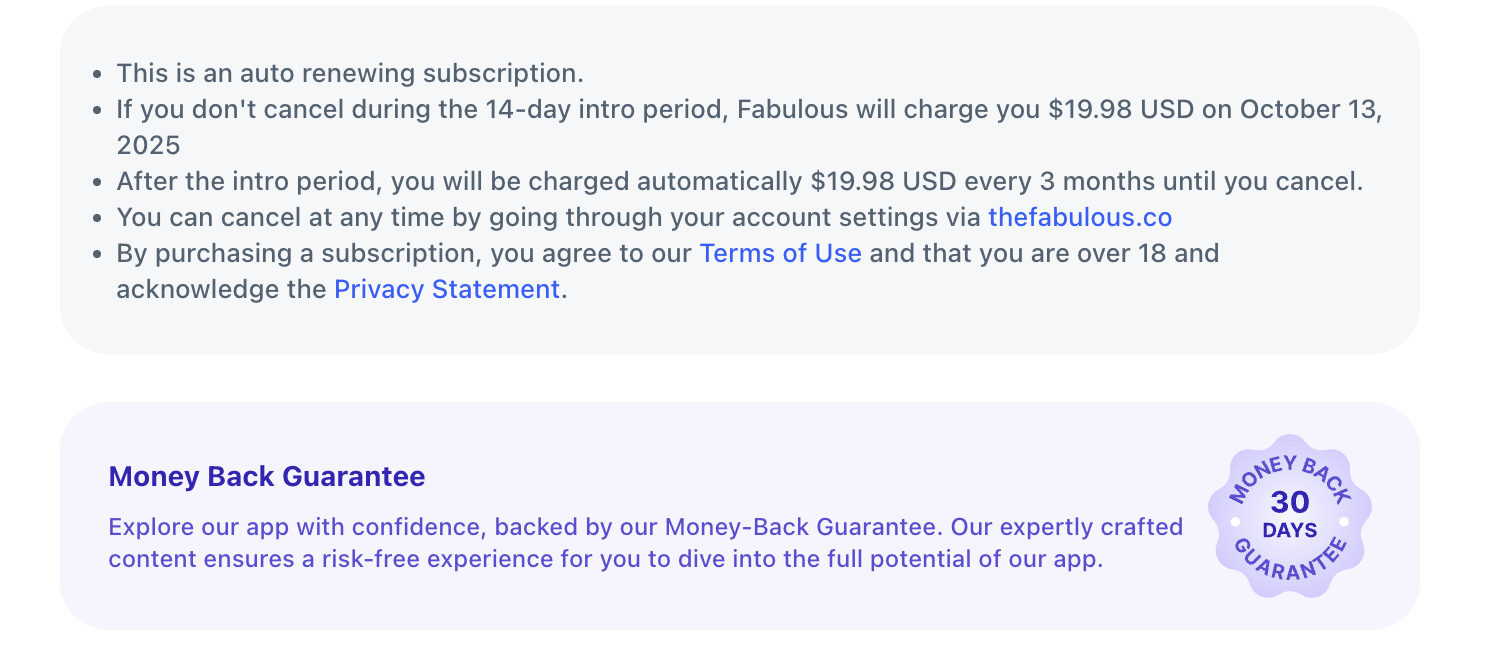This screenshot has width=1504, height=658.
Task: Click the 'risk-free experience' description line
Action: (451, 558)
